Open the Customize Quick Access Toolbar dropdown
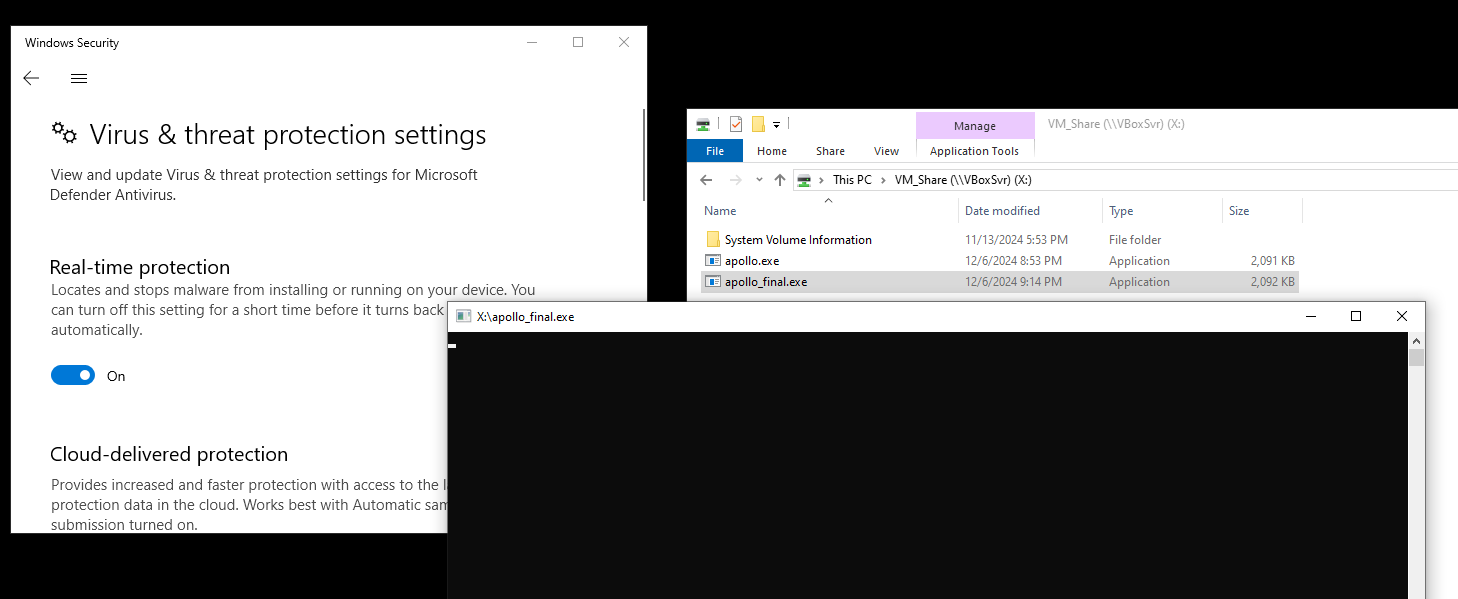 [776, 124]
